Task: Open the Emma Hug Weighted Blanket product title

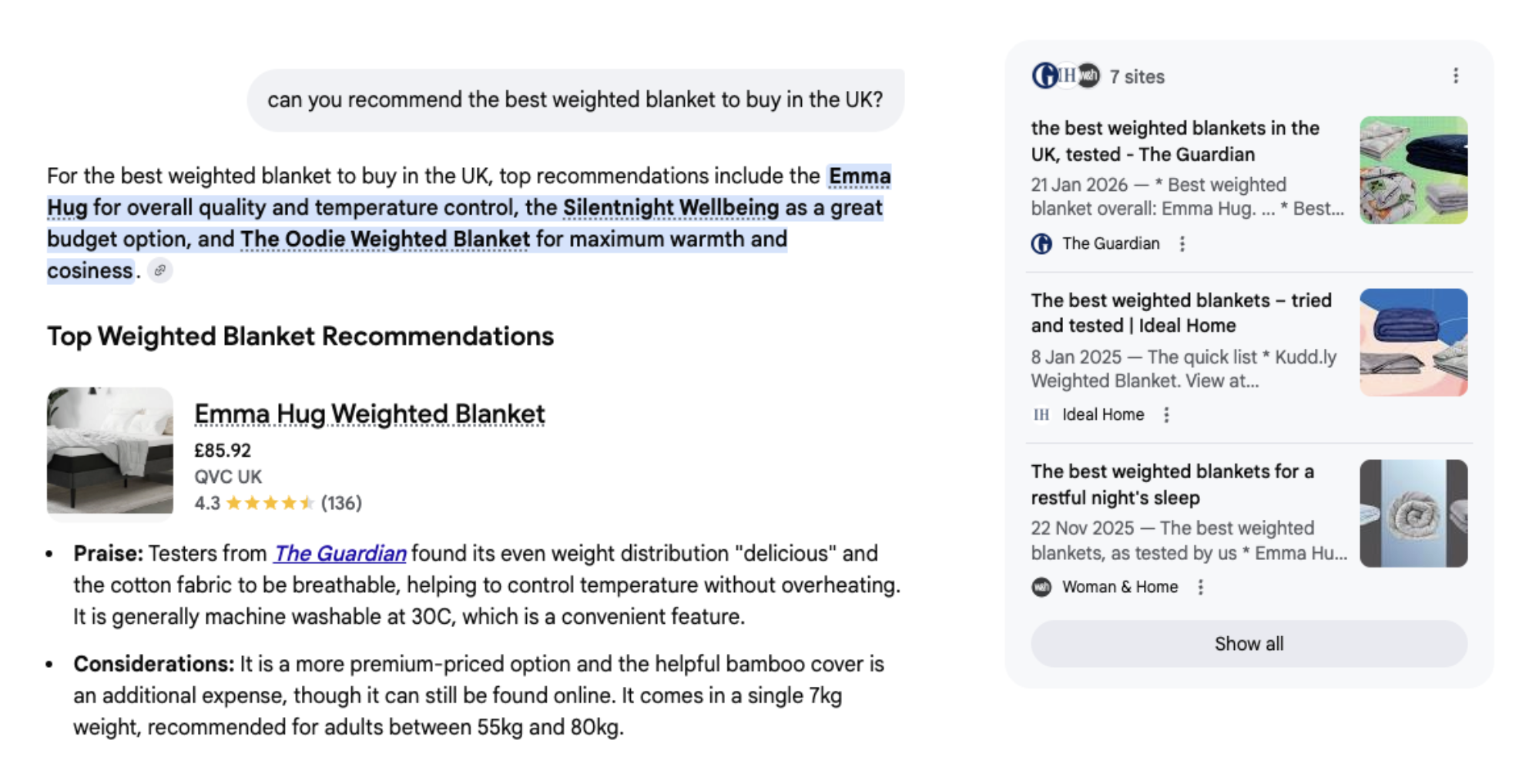Action: [369, 414]
